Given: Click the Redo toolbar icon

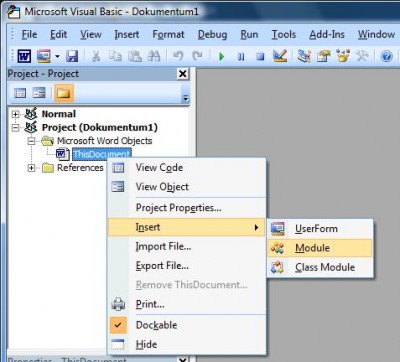Looking at the screenshot, I should (198, 56).
